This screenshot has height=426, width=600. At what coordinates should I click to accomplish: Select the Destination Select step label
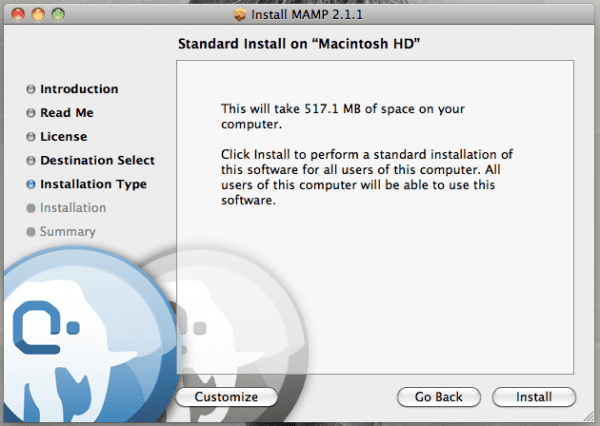97,160
